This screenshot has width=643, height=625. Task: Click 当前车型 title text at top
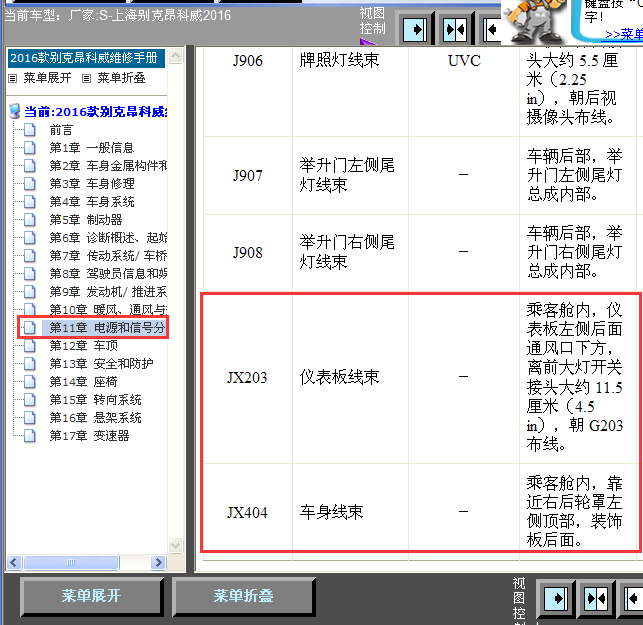click(117, 16)
